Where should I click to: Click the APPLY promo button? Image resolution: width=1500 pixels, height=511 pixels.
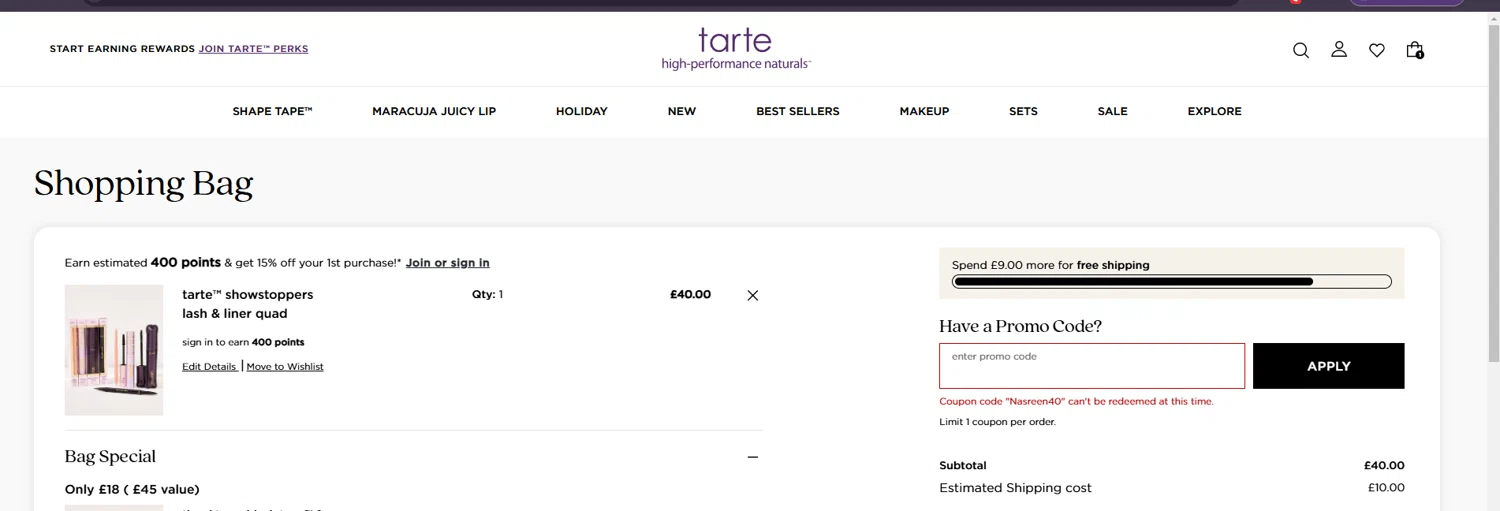(1328, 366)
